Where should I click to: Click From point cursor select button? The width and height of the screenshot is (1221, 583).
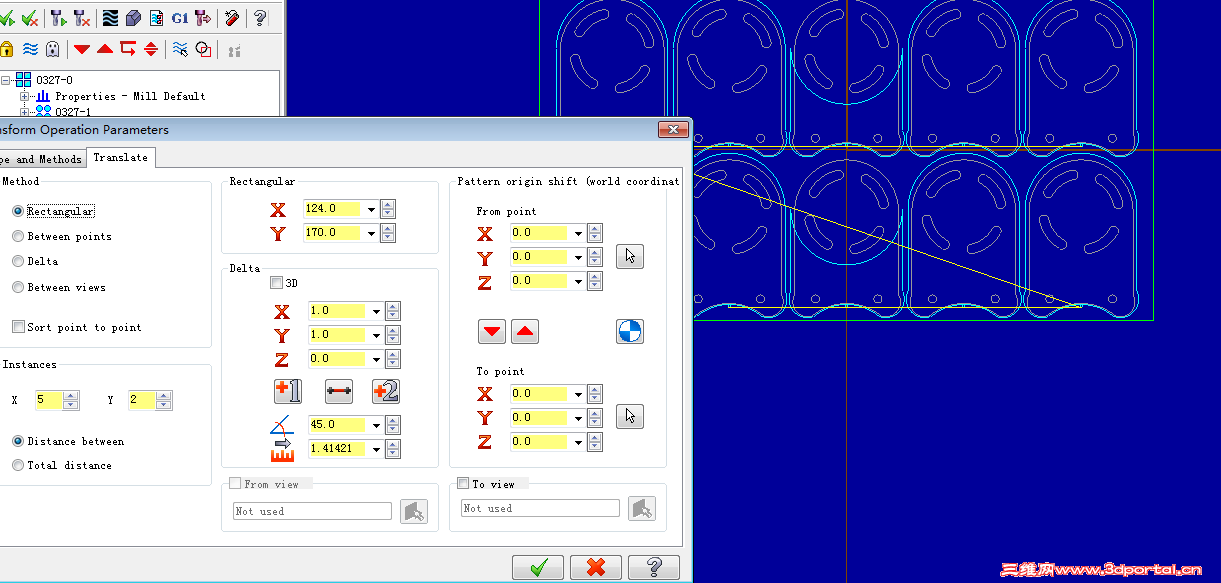630,256
